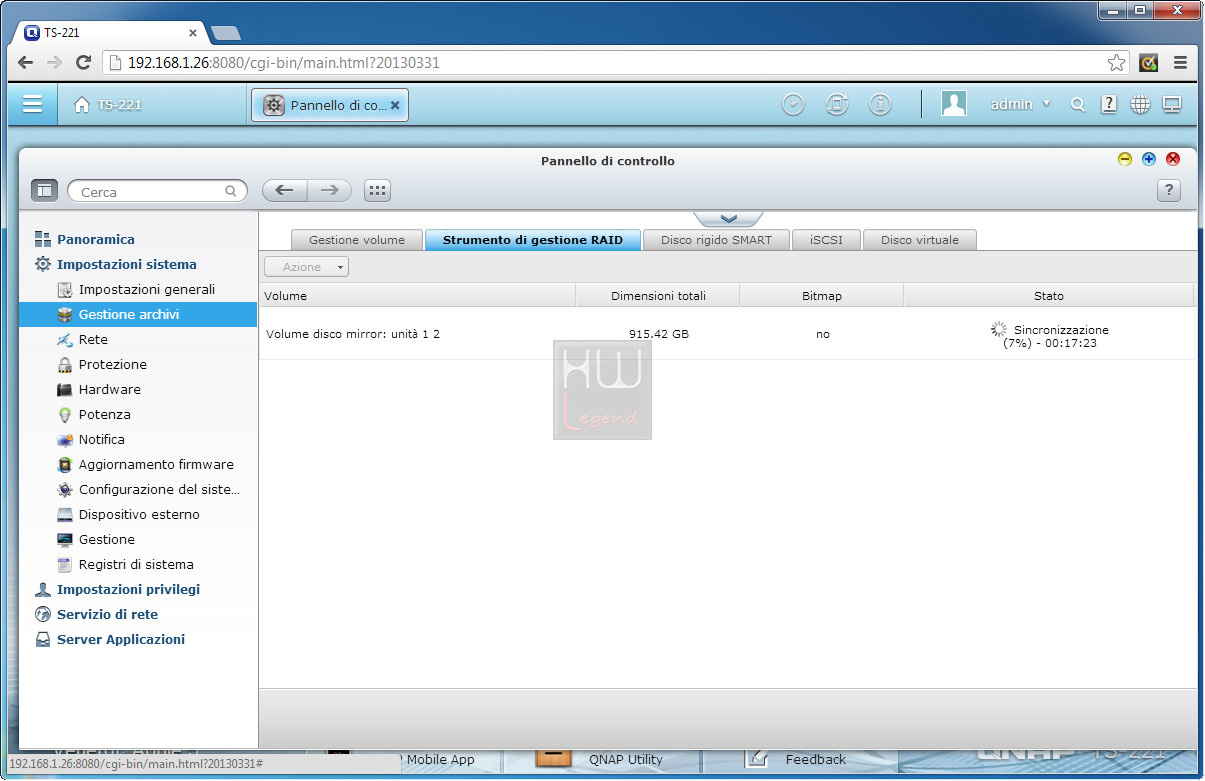Open external devices sync icon
The image size is (1205, 781).
coord(837,104)
